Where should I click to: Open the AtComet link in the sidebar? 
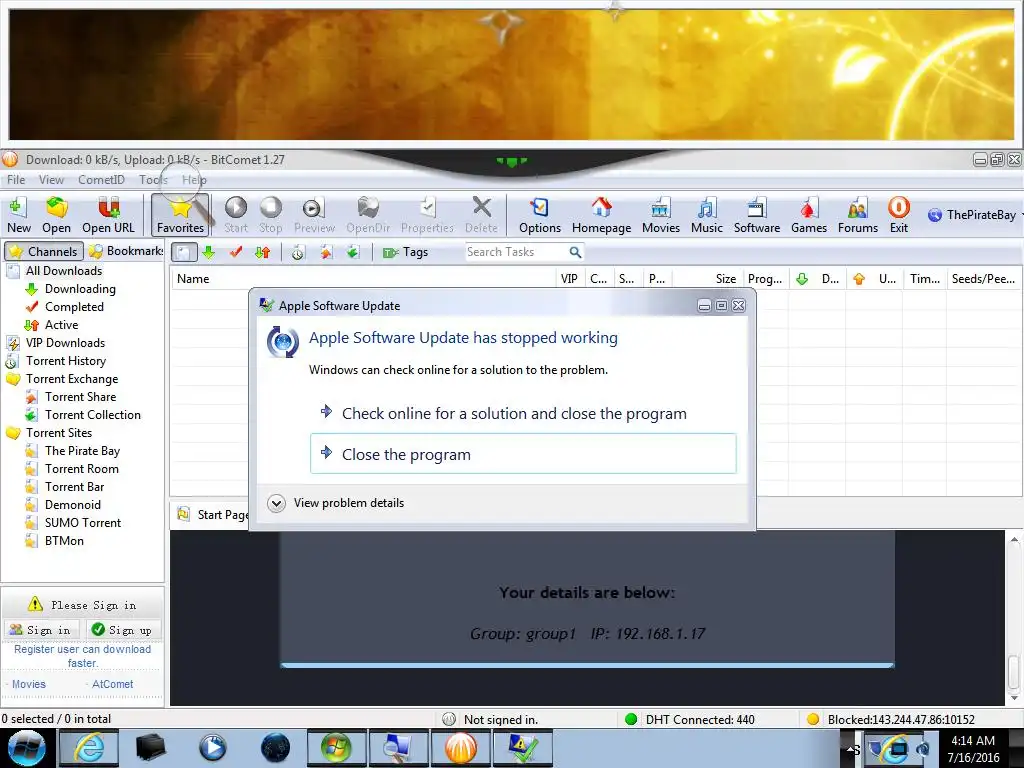(112, 684)
